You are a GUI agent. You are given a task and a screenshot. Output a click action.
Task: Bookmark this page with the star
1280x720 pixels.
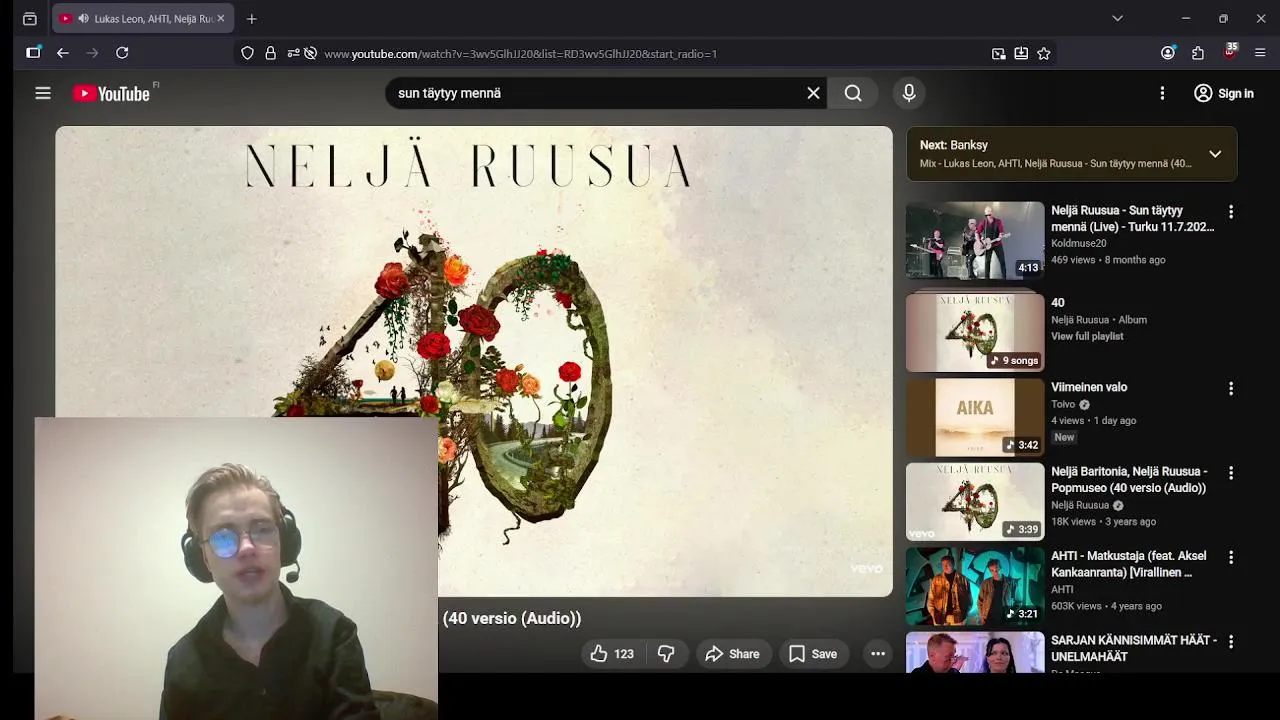pyautogui.click(x=1044, y=53)
